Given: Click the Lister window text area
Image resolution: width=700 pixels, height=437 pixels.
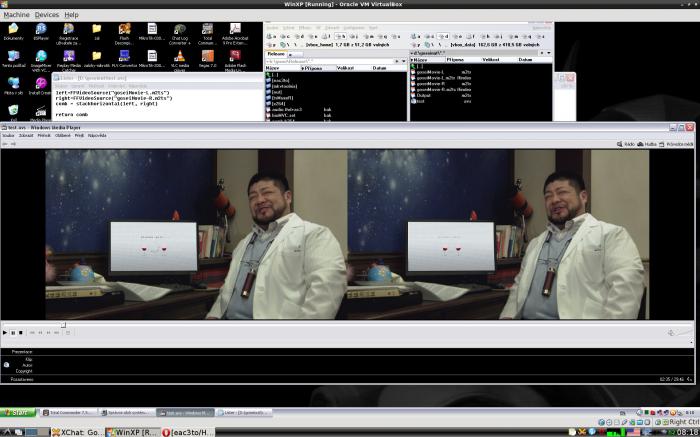Looking at the screenshot, I should click(158, 104).
